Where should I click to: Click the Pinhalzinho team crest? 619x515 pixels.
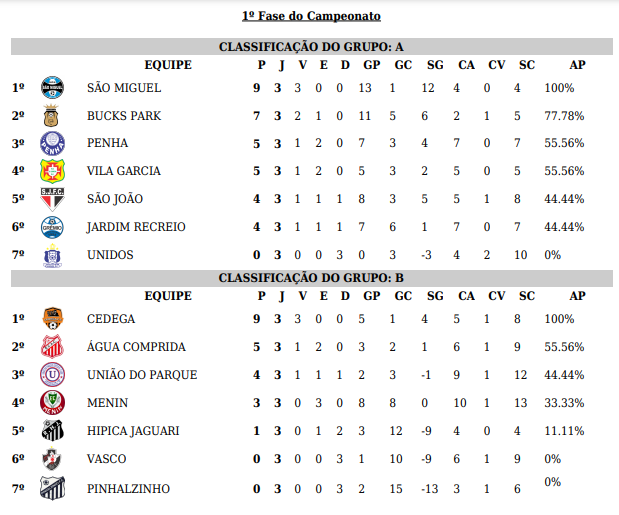pyautogui.click(x=52, y=488)
